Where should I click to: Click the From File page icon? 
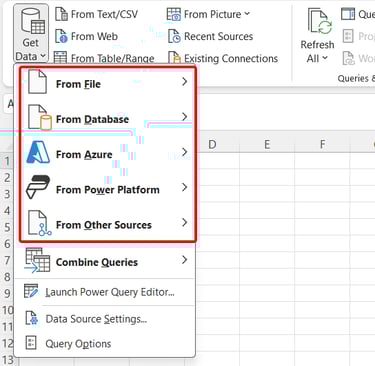point(37,81)
